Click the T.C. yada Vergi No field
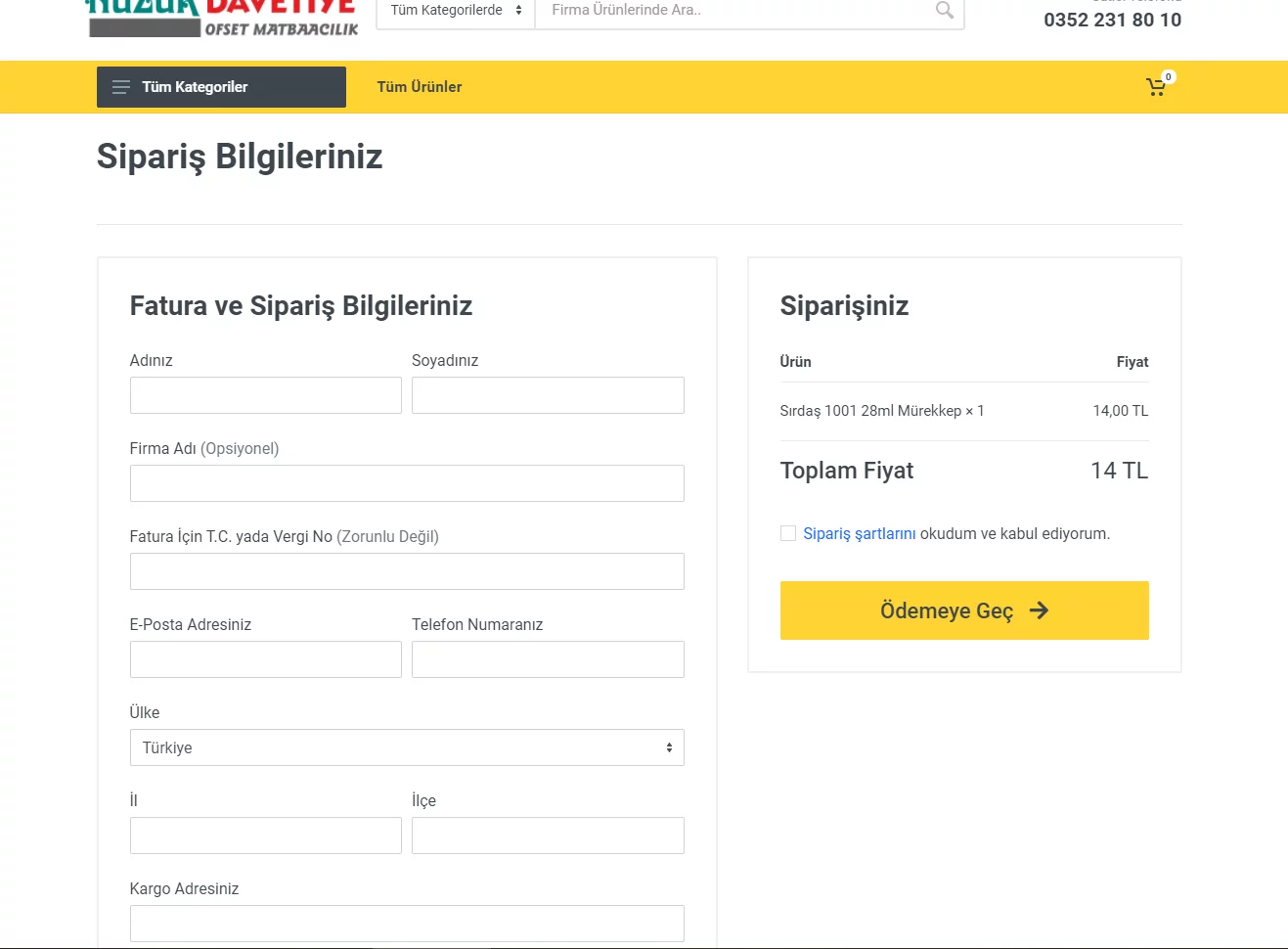Viewport: 1288px width, 949px height. 407,571
